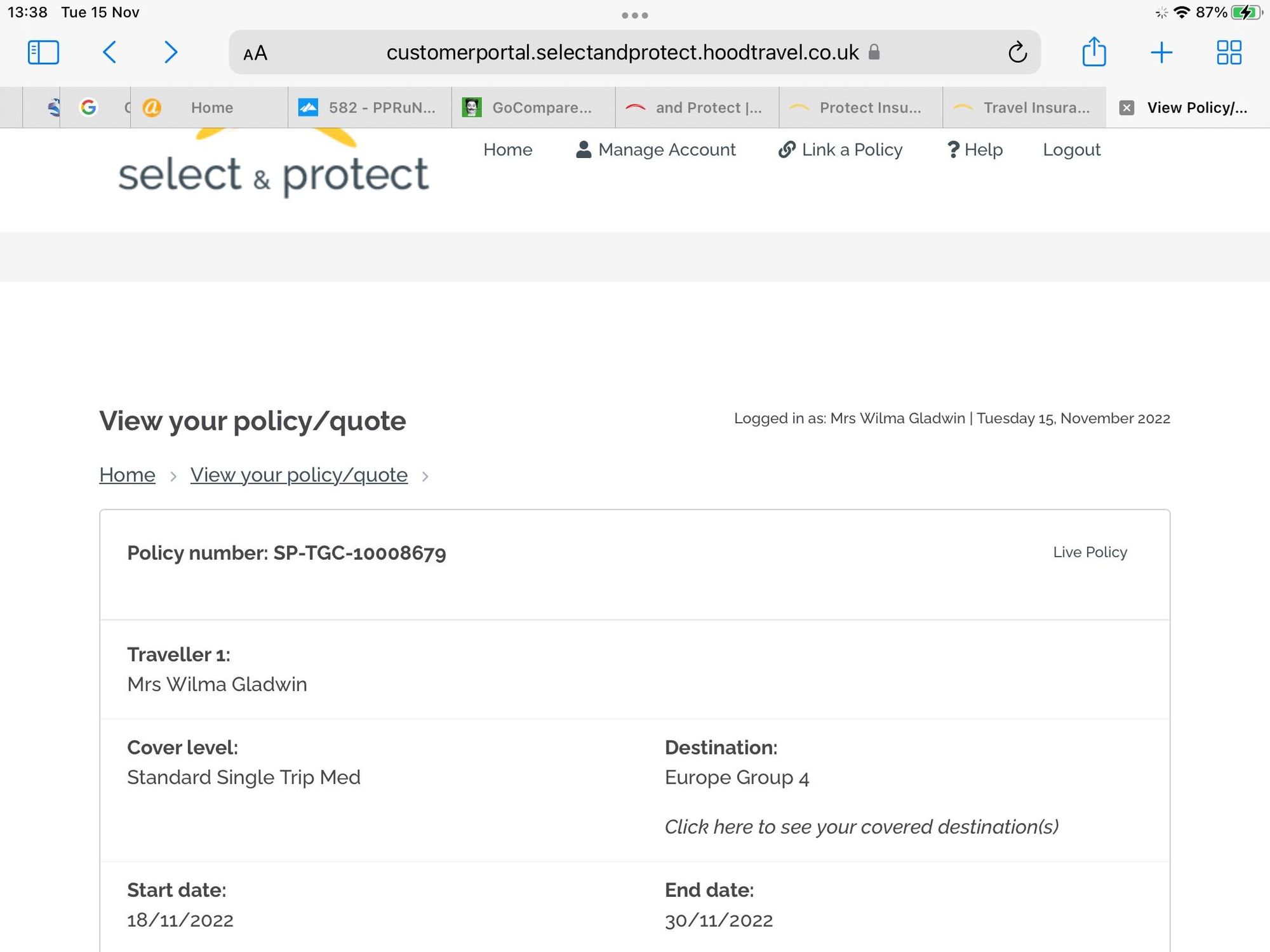Go back using the browser back arrow

coord(109,52)
